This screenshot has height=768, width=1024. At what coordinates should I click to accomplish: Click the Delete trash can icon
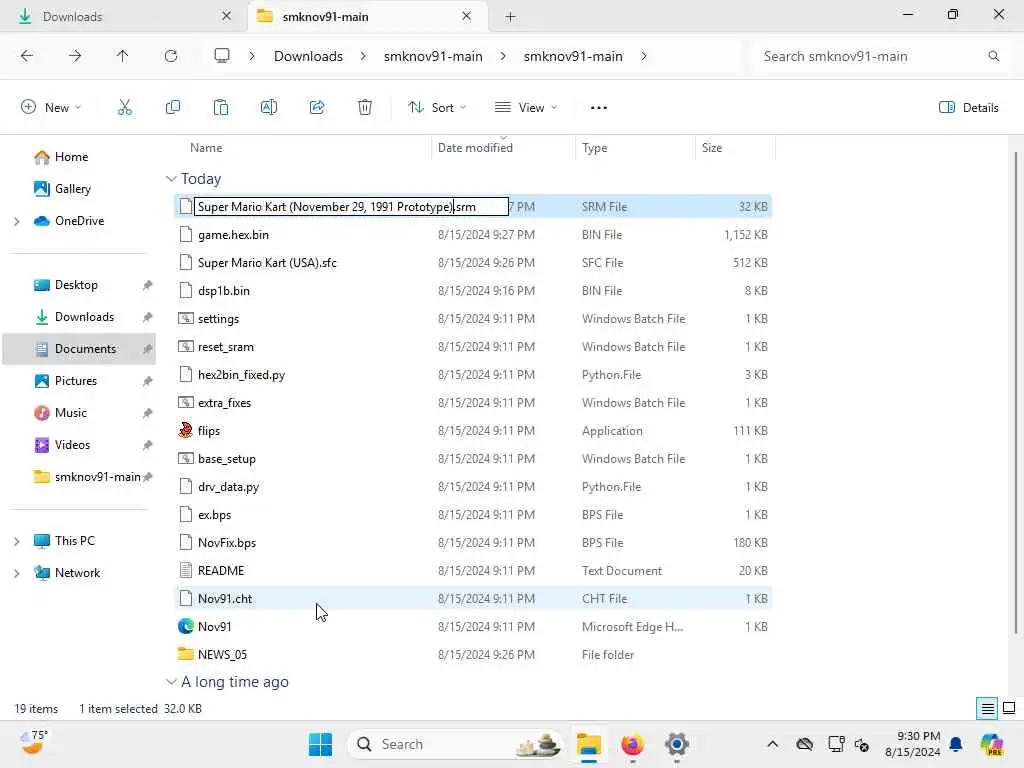coord(365,108)
